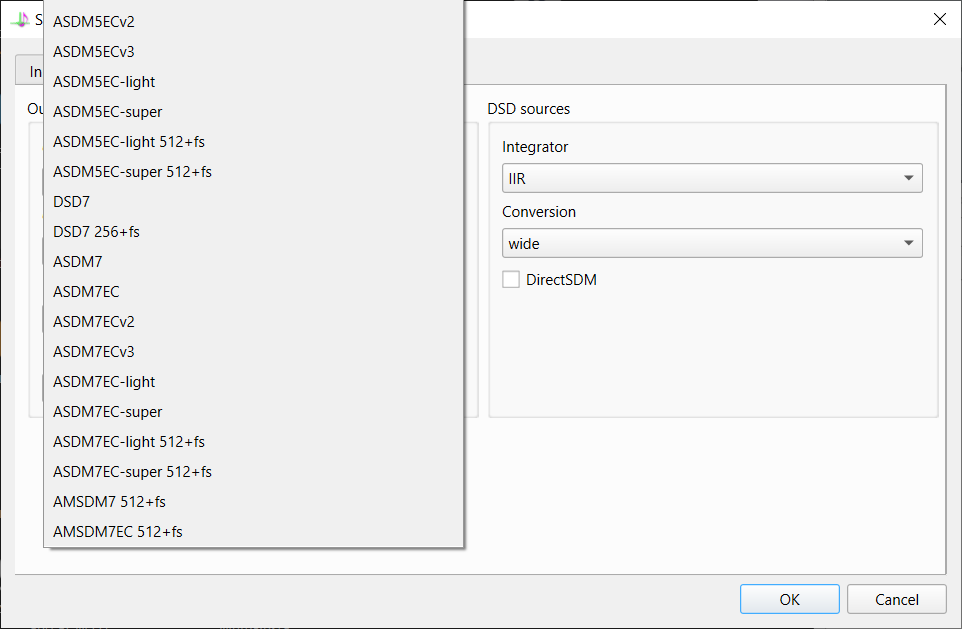Select DSD7 256+fs from list

point(96,232)
